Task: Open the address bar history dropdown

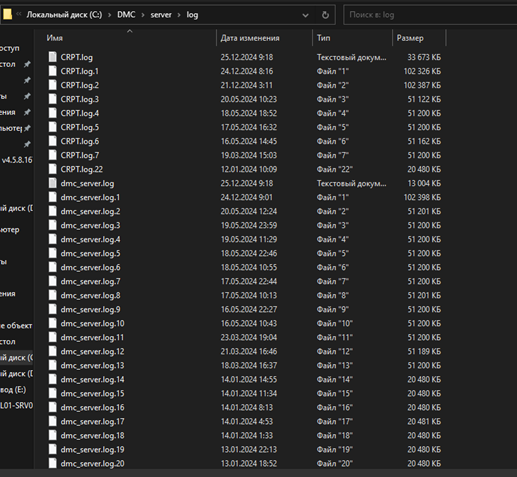Action: coord(305,15)
